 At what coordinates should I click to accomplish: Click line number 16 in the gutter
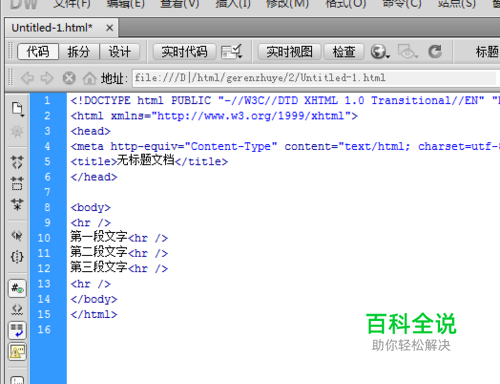coord(44,330)
